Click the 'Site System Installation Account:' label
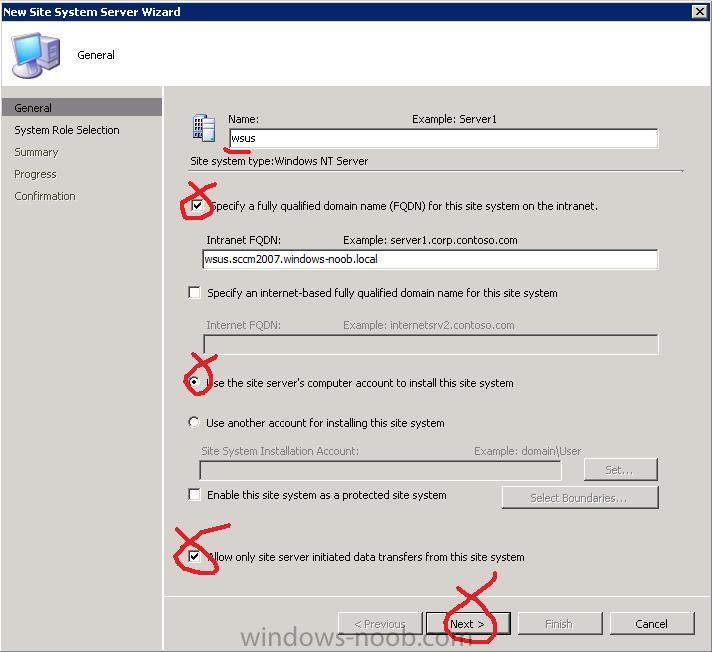The image size is (712, 652). pyautogui.click(x=280, y=451)
